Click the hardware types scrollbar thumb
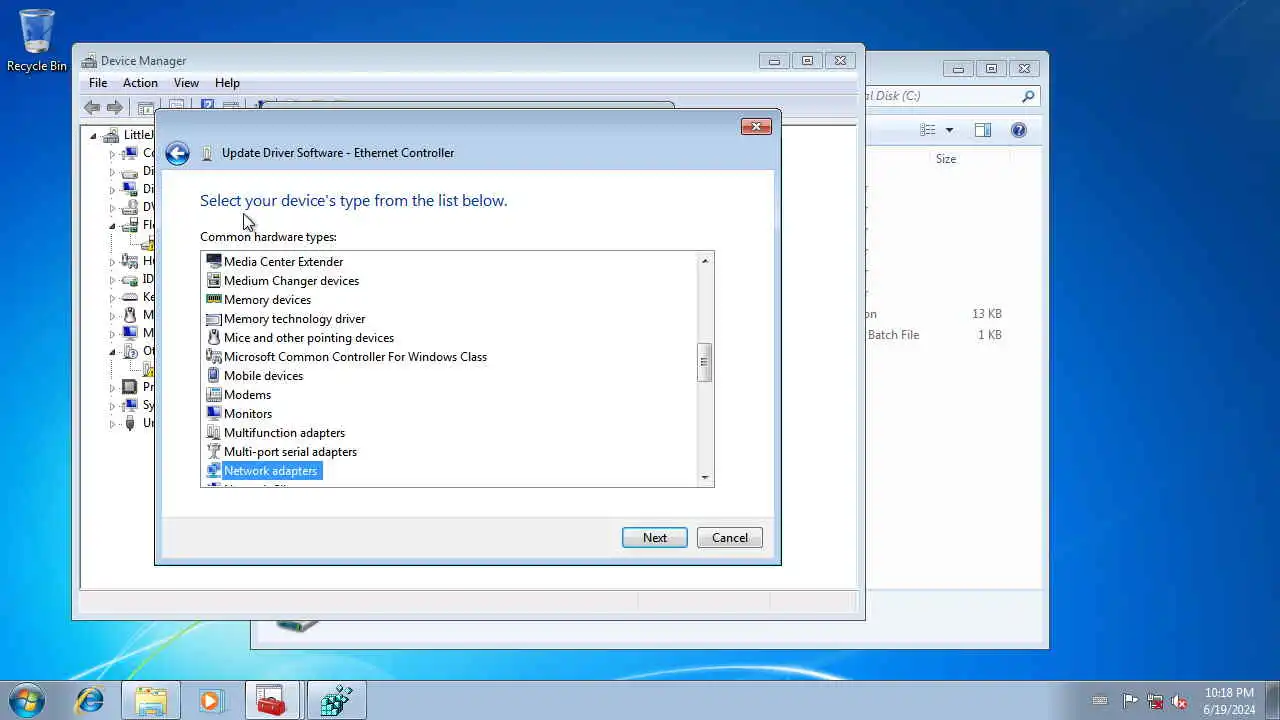Image resolution: width=1280 pixels, height=720 pixels. pyautogui.click(x=705, y=362)
